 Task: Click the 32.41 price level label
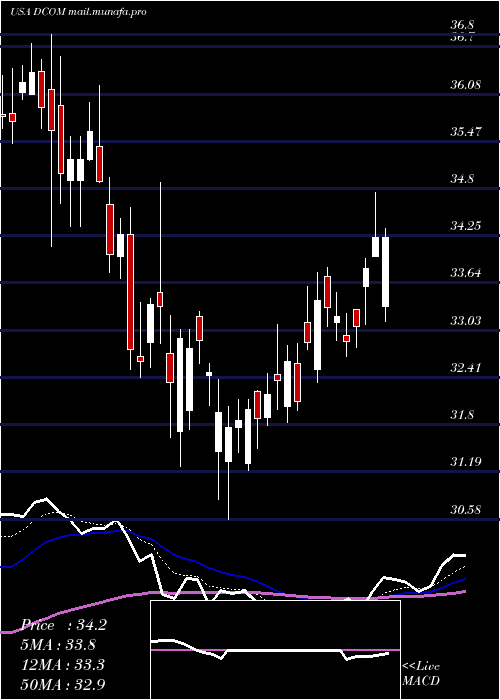(466, 368)
